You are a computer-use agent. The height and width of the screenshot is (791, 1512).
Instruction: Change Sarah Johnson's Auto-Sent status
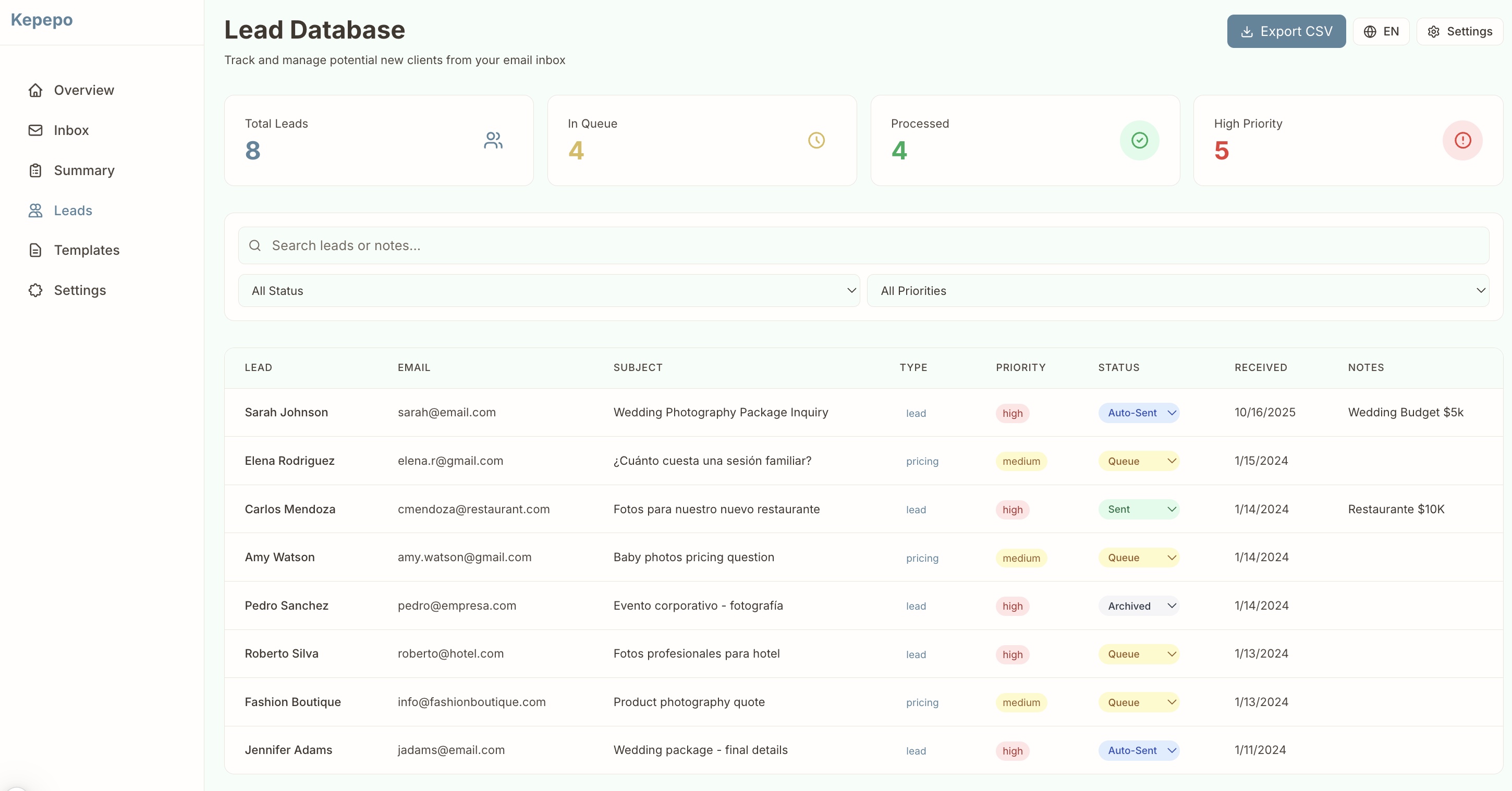1138,413
